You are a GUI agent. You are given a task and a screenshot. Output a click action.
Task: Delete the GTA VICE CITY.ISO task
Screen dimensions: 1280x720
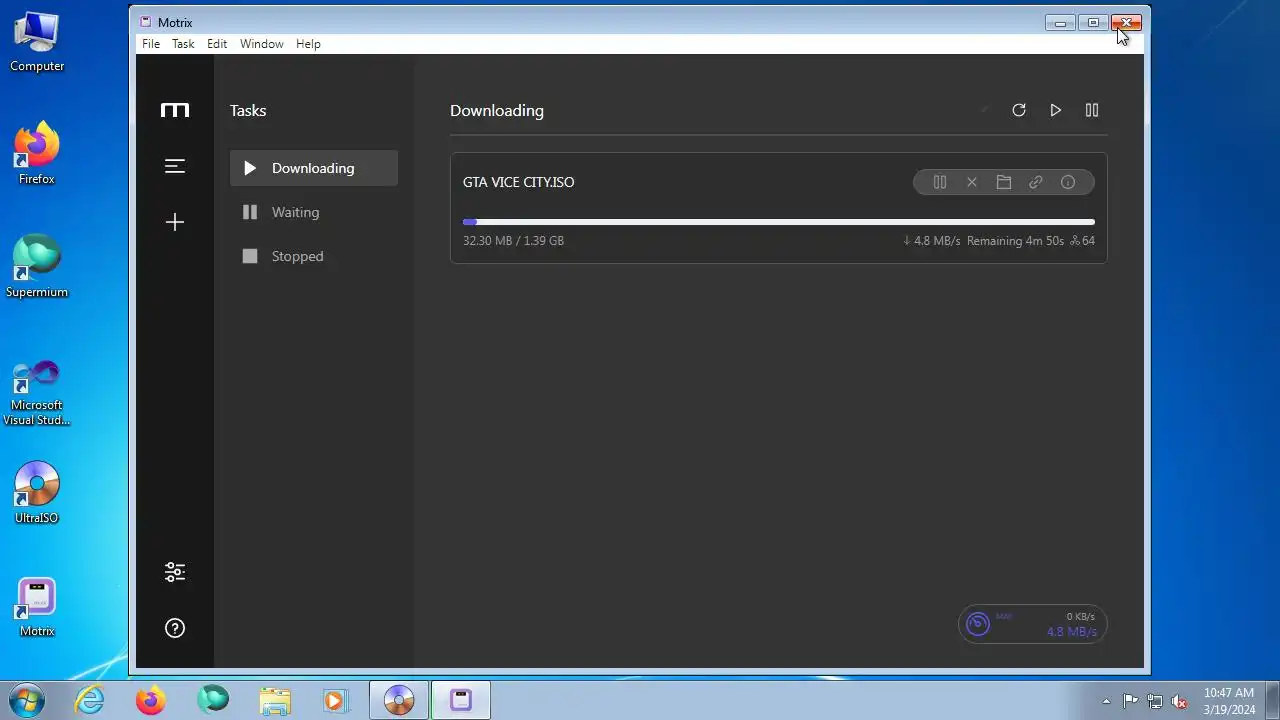[971, 182]
